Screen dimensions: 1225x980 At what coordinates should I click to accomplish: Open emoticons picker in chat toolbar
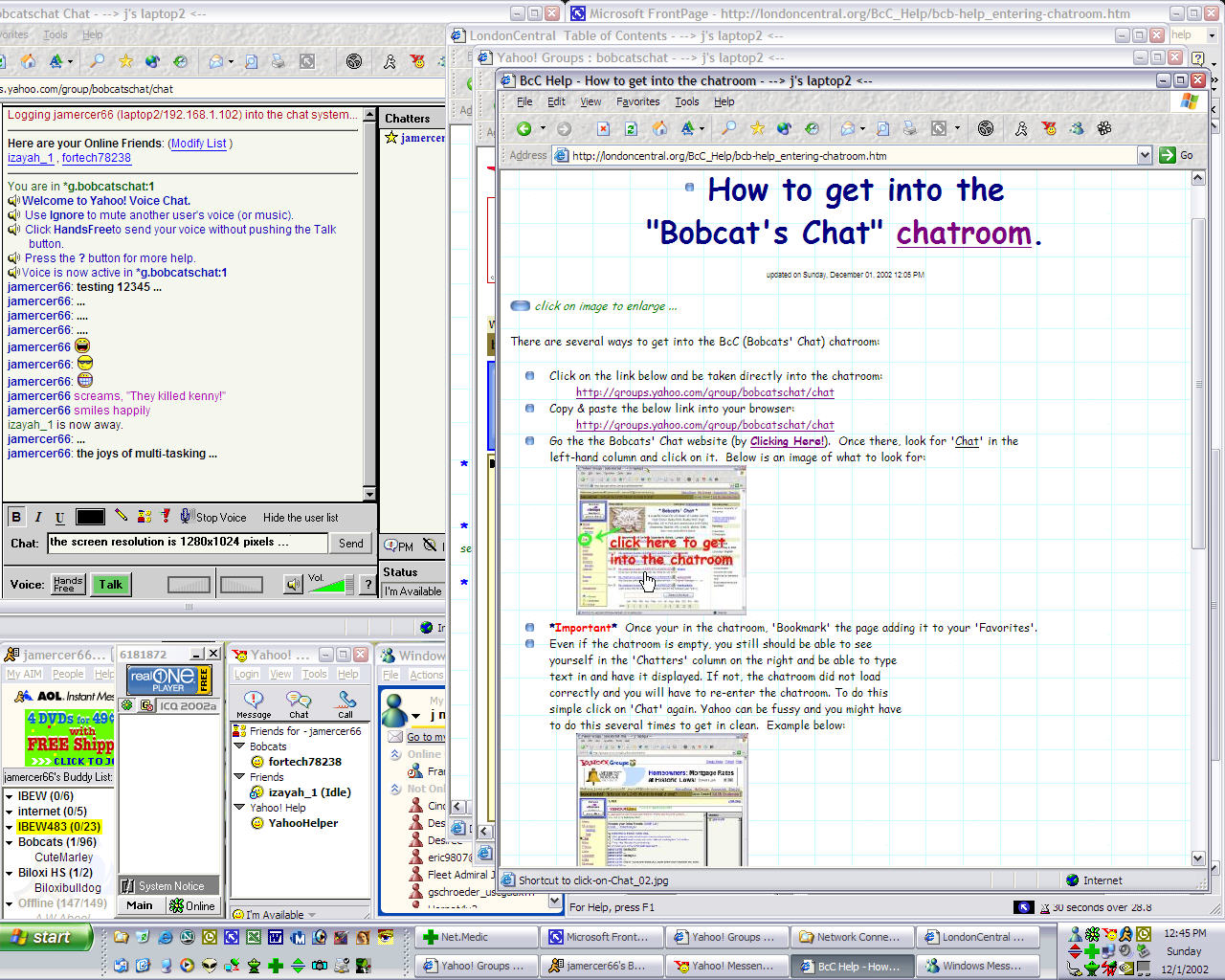click(144, 516)
